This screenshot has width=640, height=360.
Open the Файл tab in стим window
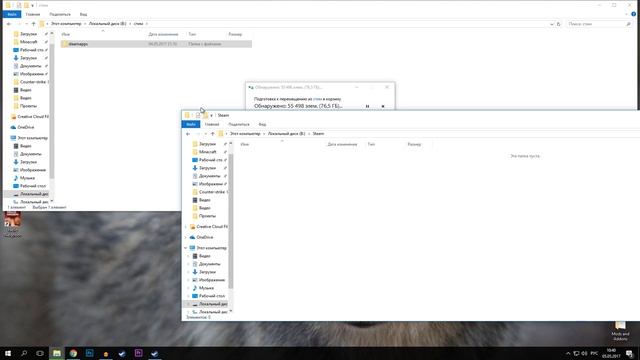tap(11, 14)
